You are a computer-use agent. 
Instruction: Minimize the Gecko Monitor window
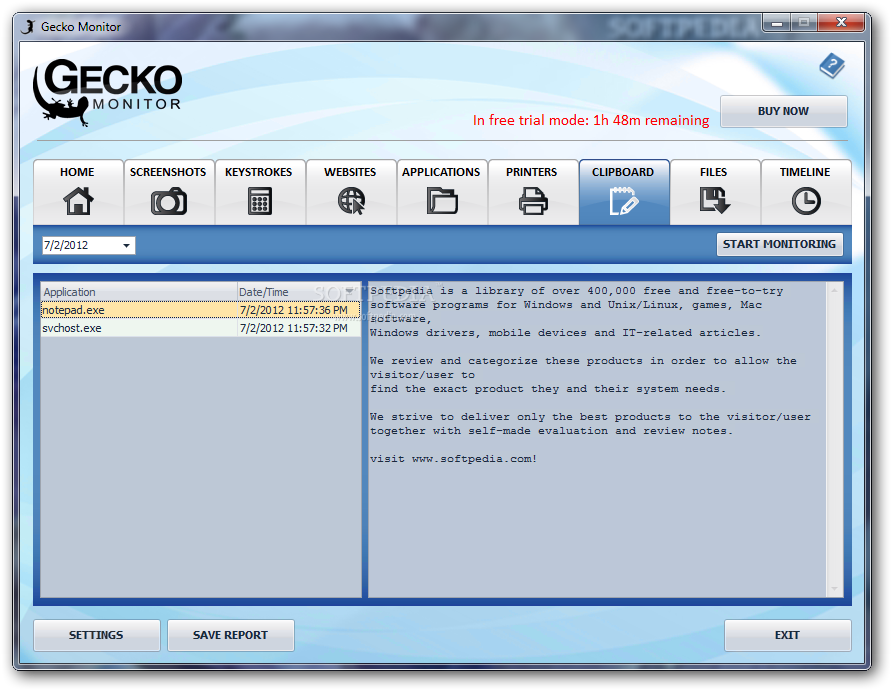pyautogui.click(x=777, y=23)
